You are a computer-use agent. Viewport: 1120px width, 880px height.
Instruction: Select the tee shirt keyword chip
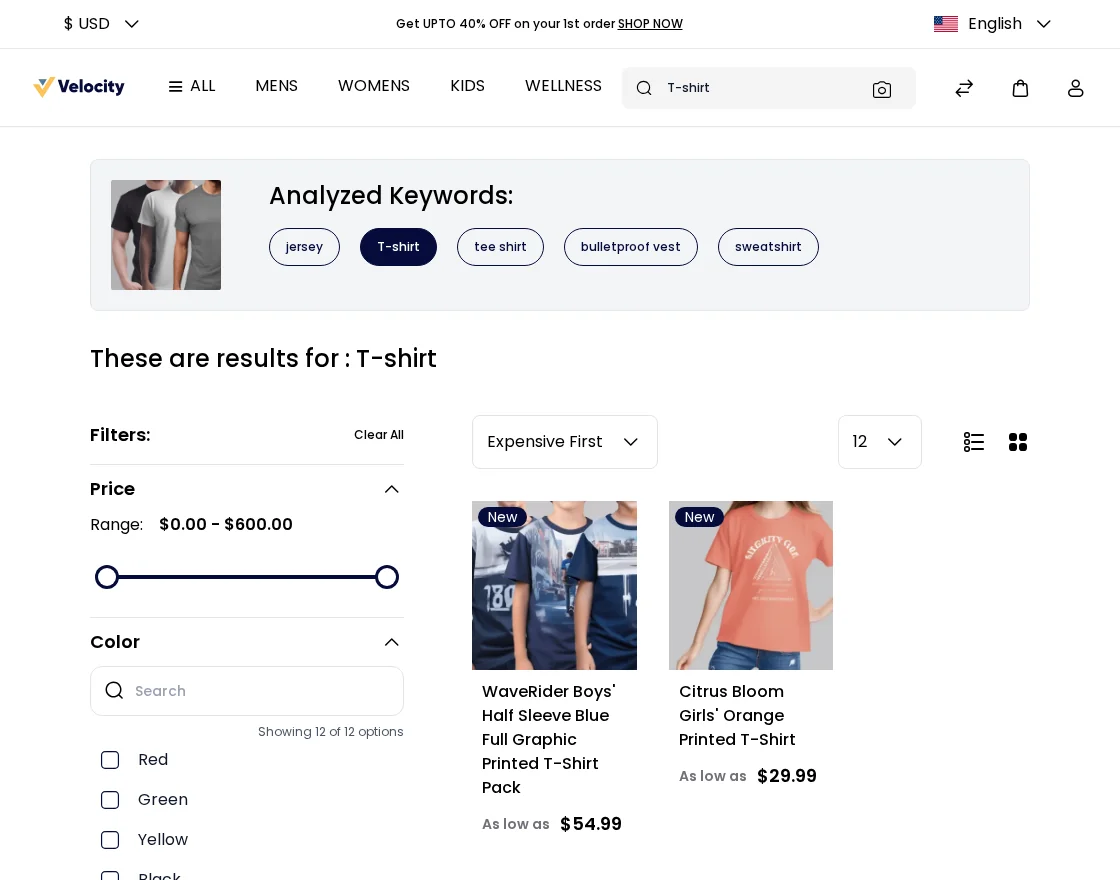[500, 247]
